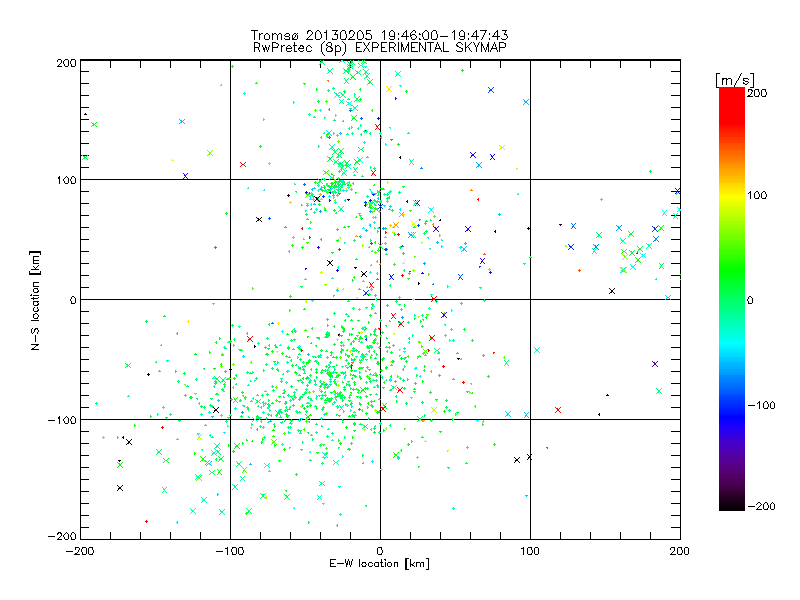The width and height of the screenshot is (800, 600).
Task: Click the colorbar scale label "-200"
Action: click(761, 507)
